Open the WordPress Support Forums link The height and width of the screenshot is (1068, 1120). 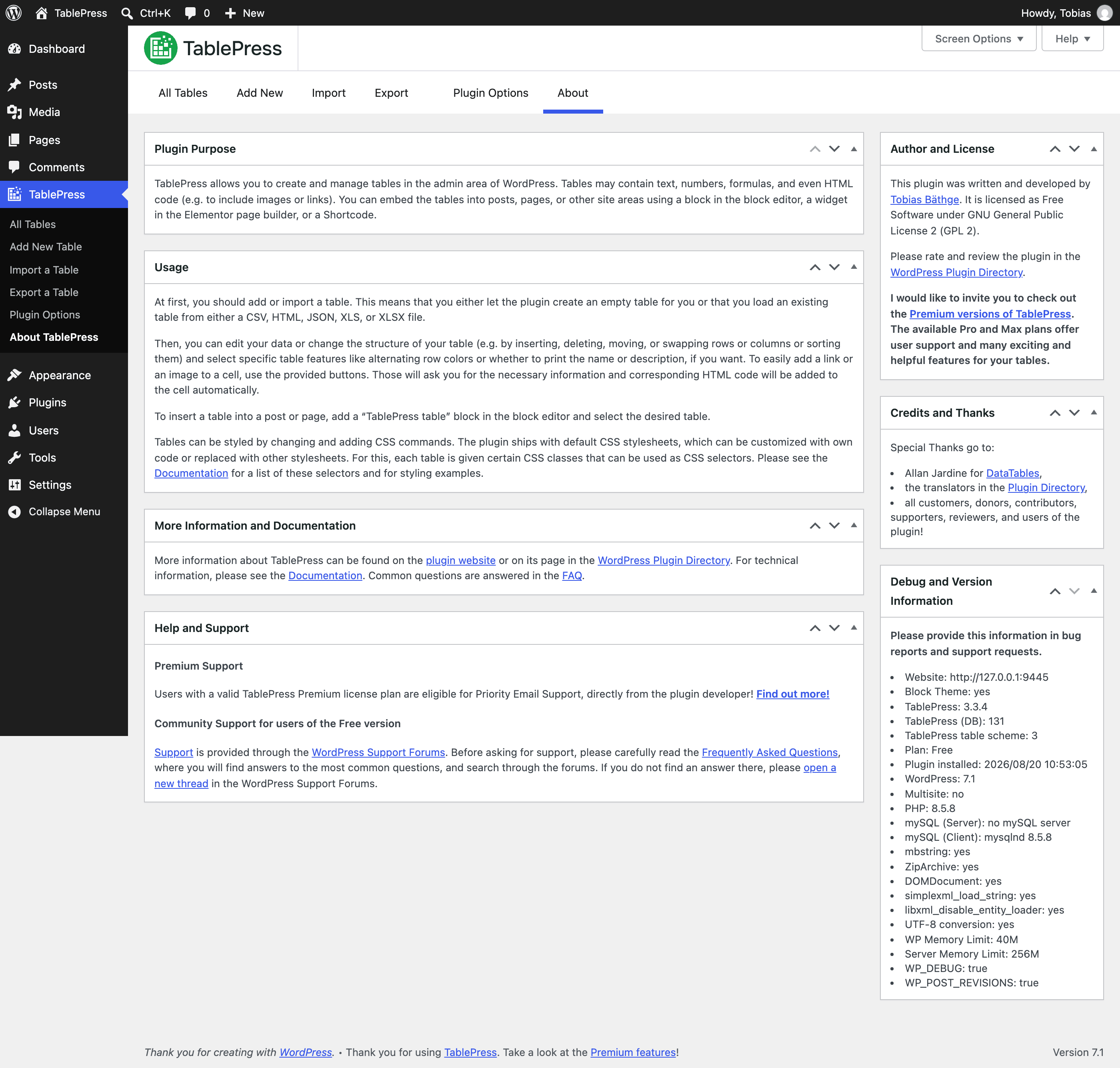tap(378, 753)
